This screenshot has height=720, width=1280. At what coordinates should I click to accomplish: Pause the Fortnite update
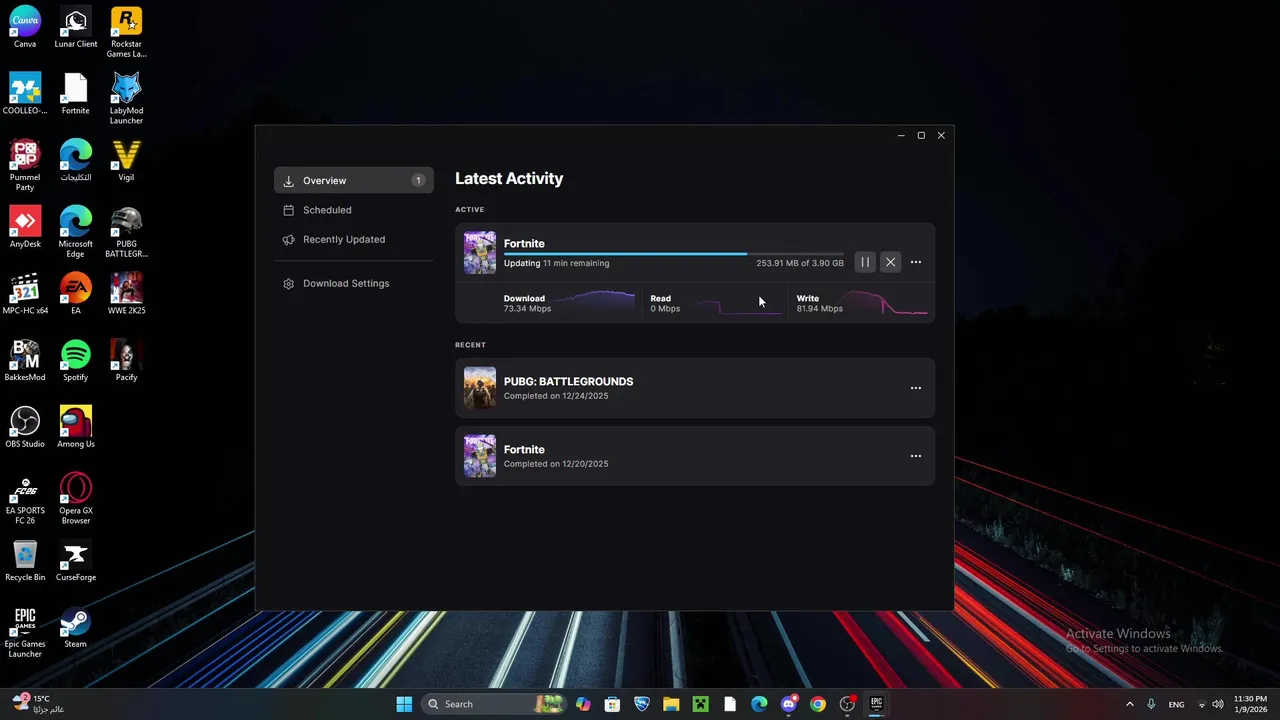[865, 262]
